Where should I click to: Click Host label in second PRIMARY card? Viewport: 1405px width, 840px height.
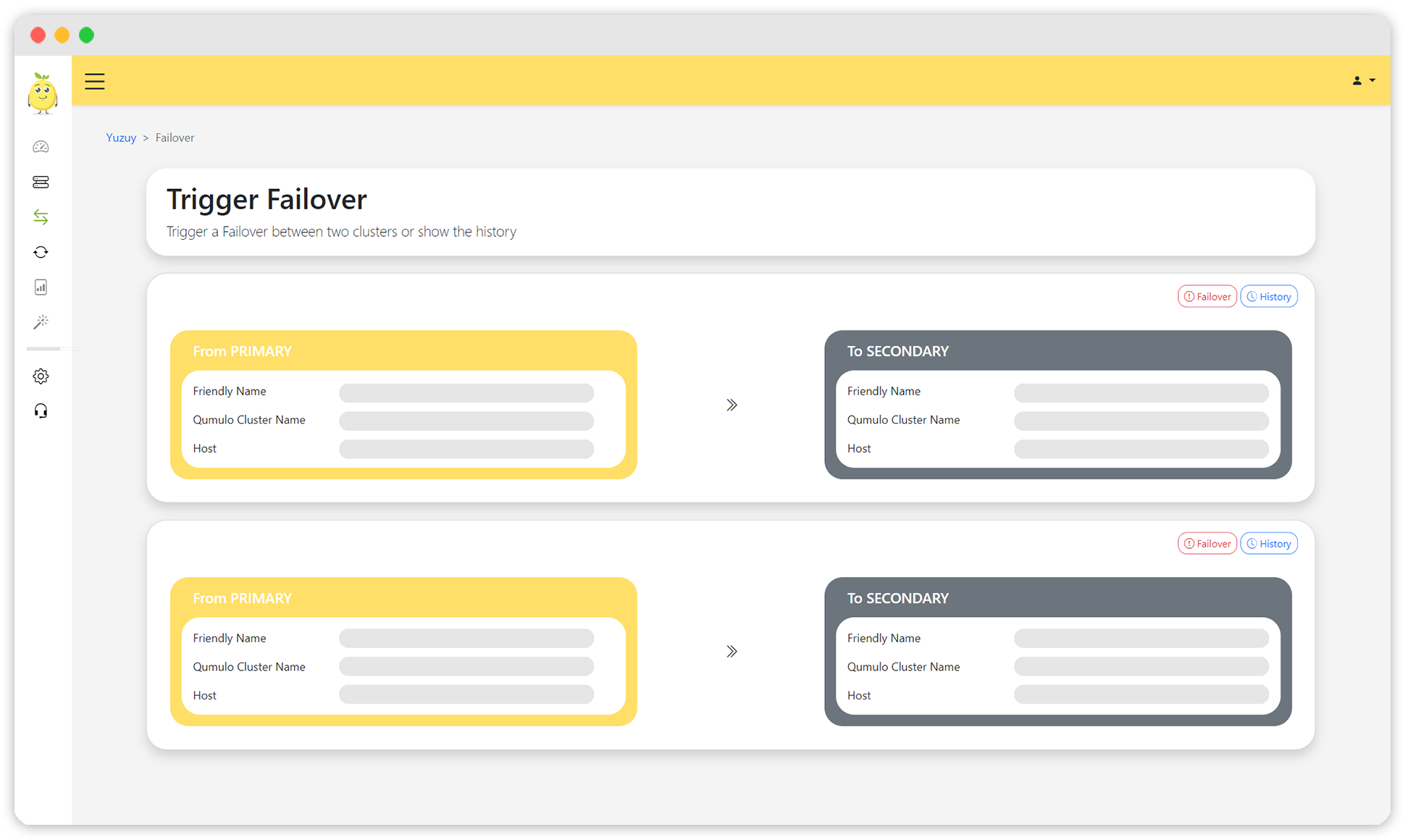(x=204, y=695)
